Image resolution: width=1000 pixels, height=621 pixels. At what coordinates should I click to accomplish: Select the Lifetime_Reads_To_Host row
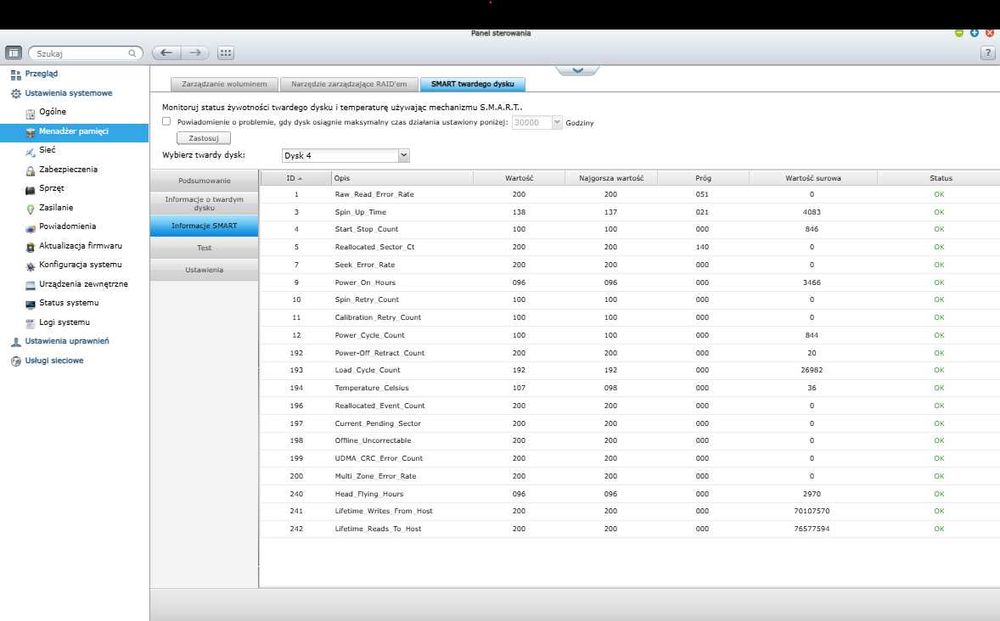pos(630,529)
